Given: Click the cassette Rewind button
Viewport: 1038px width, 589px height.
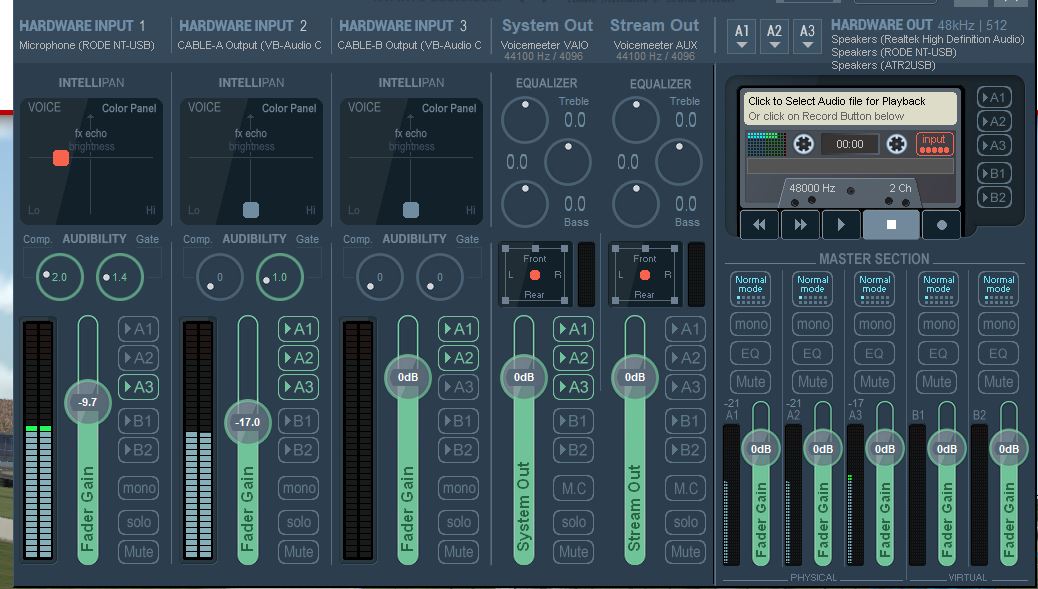Looking at the screenshot, I should tap(759, 225).
